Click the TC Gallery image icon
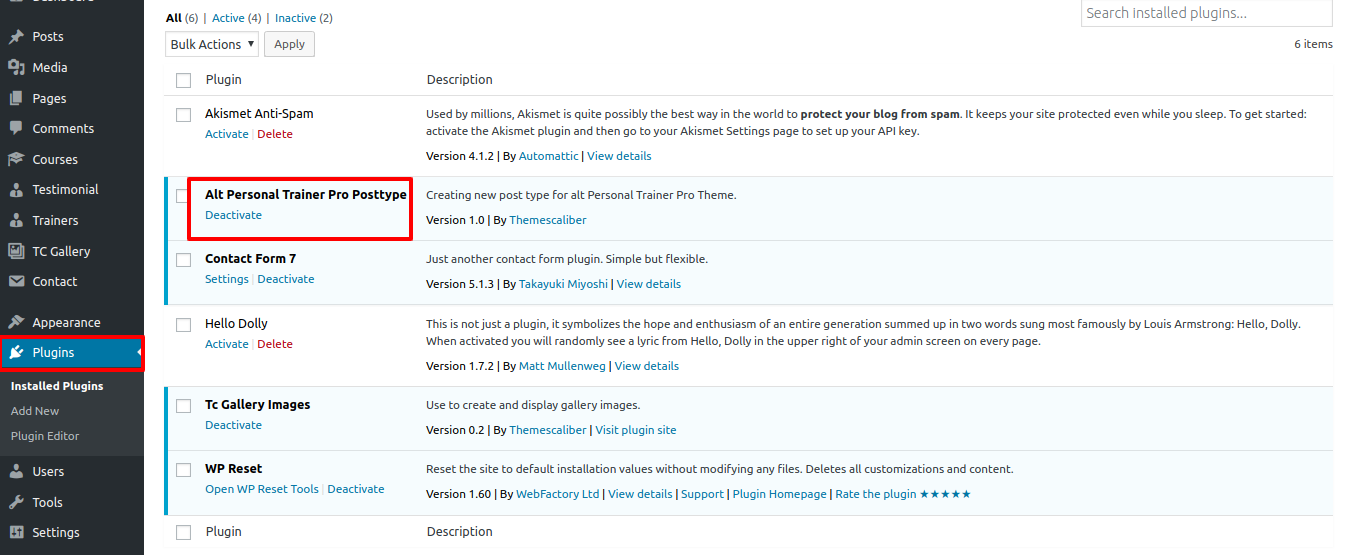 pos(16,252)
